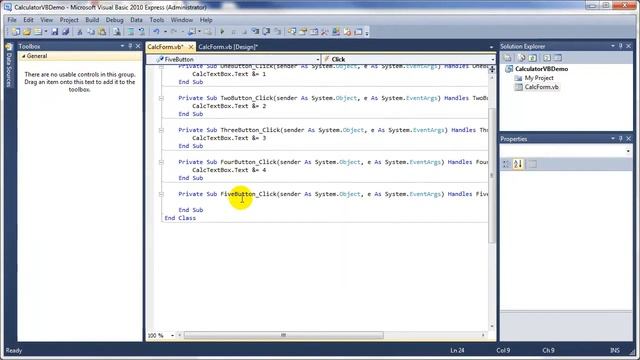Open the active documents list dropdown

pos(491,47)
